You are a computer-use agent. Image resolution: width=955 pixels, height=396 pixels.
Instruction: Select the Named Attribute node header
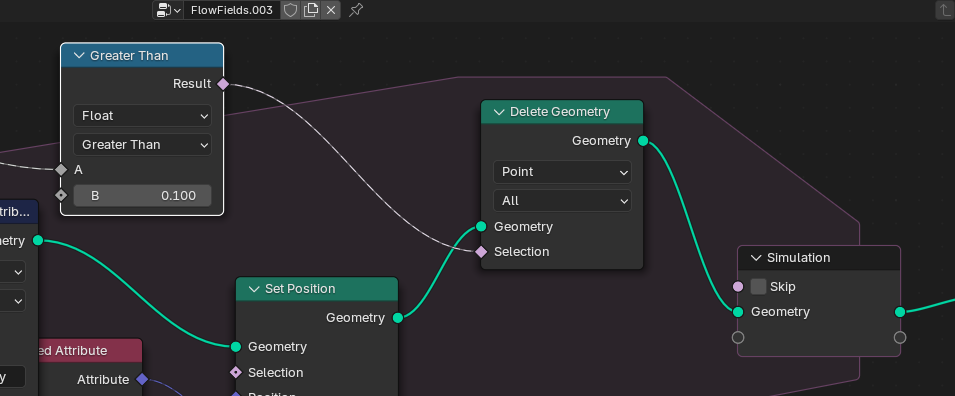click(x=90, y=351)
